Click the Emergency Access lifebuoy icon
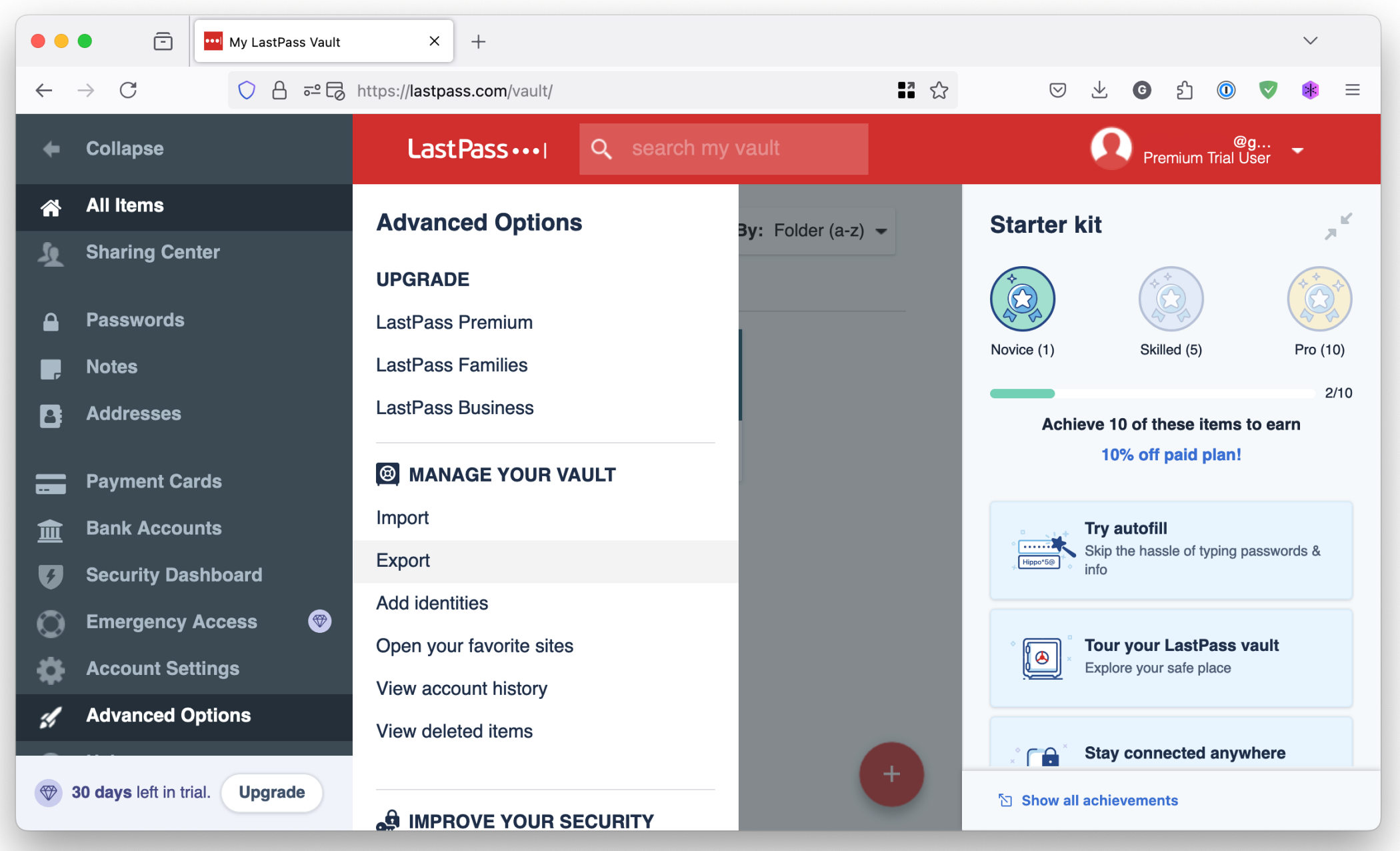The width and height of the screenshot is (1400, 851). click(51, 623)
